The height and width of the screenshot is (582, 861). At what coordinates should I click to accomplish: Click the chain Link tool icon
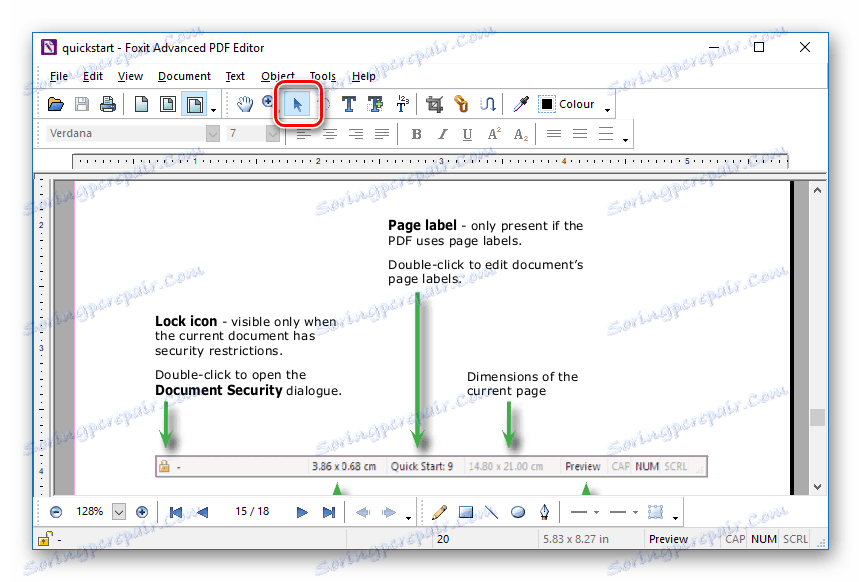[x=461, y=104]
